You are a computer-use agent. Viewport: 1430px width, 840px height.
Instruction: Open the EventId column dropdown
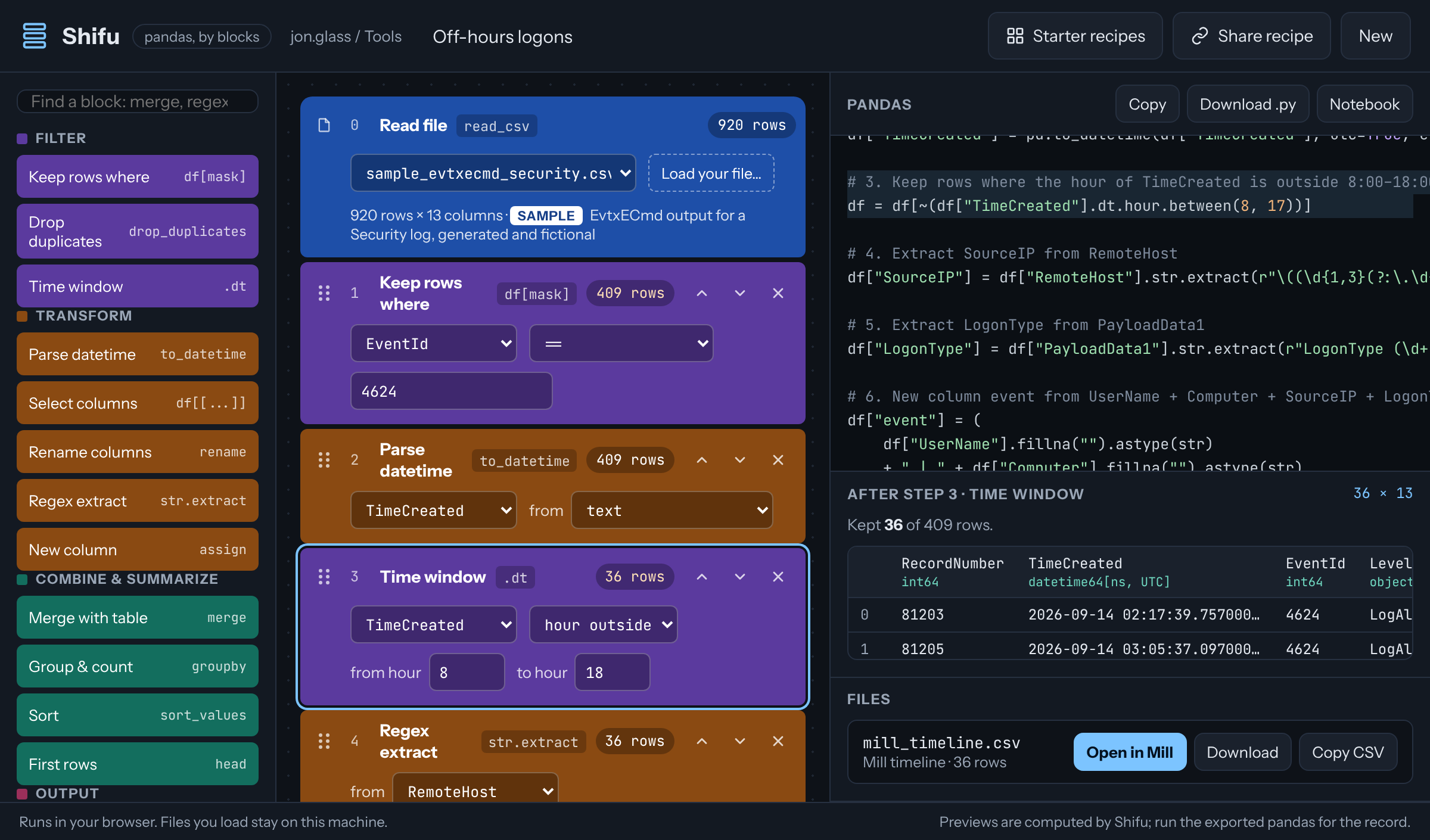434,344
